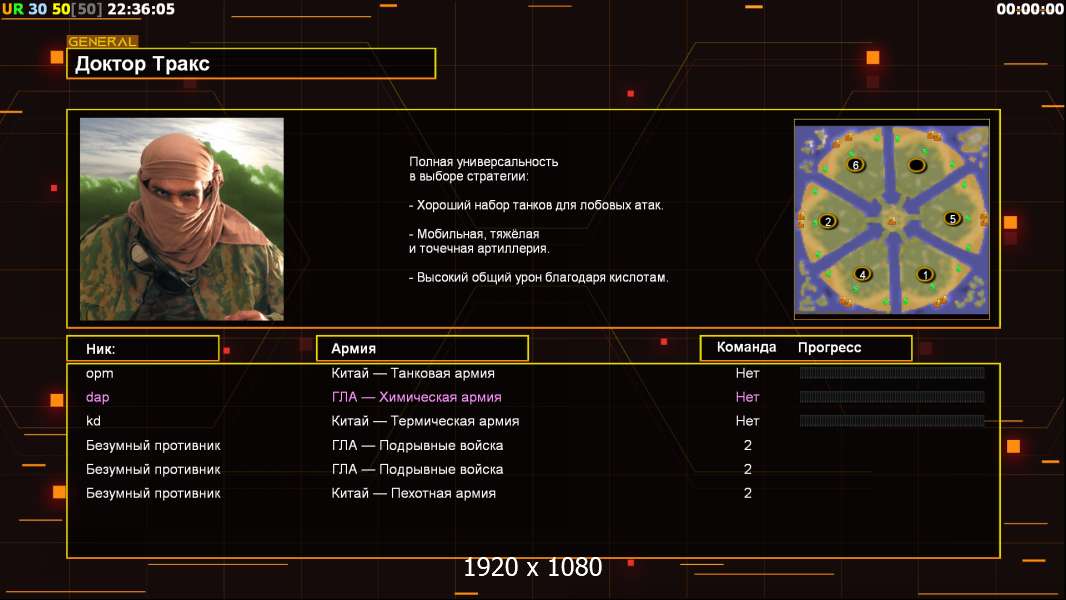
Task: Click the Высокий общий урон description line
Action: [x=538, y=277]
